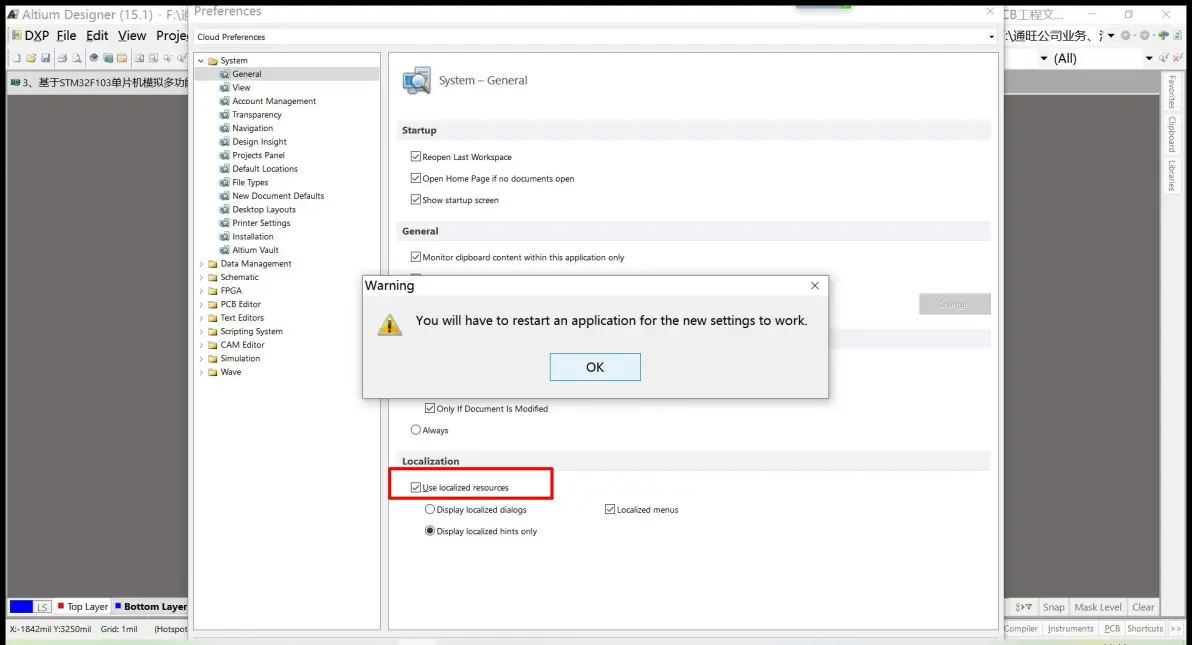Click the LS layer set button
This screenshot has width=1192, height=645.
tap(43, 606)
